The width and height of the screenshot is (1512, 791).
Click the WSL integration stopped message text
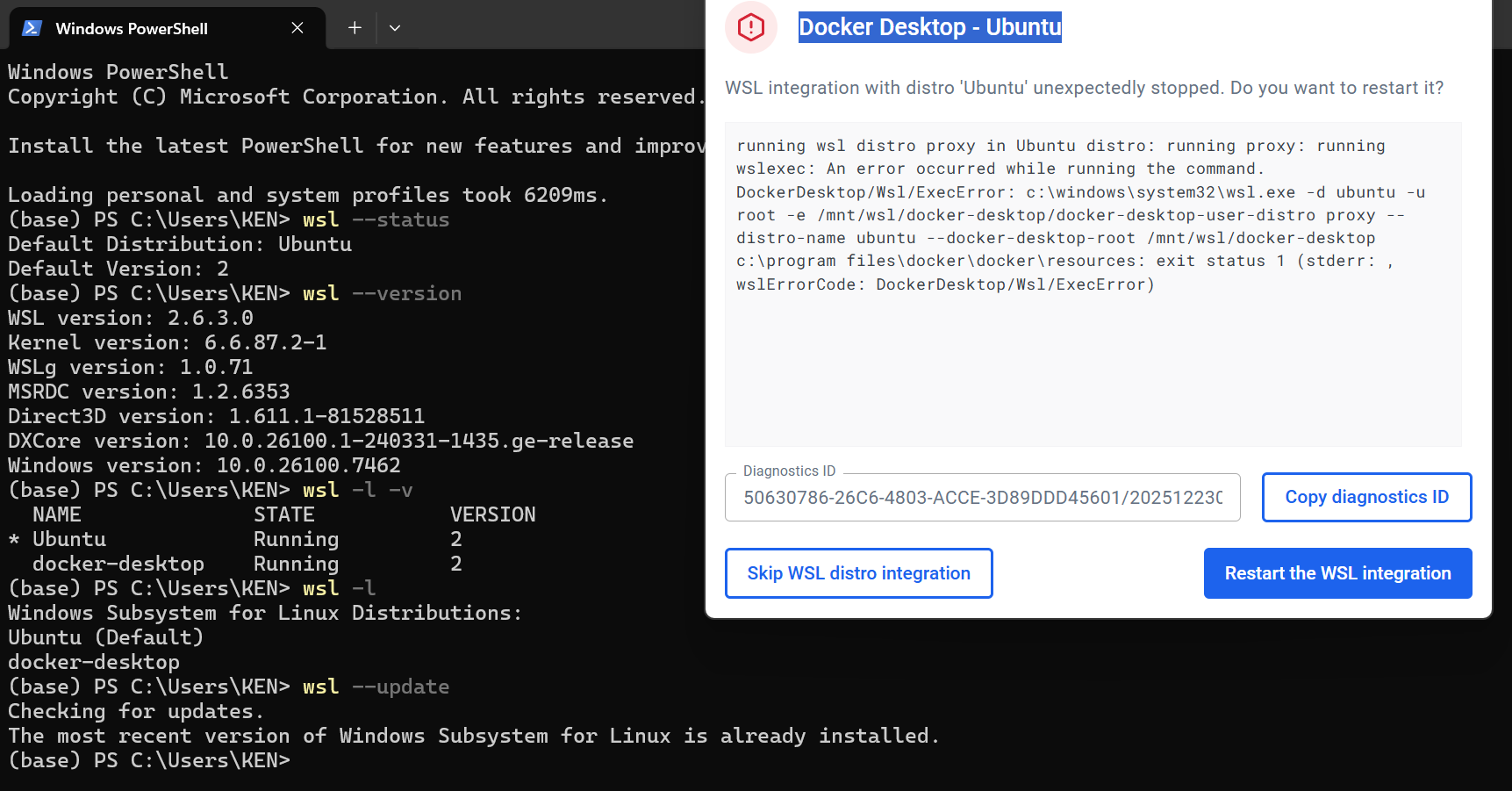coord(1084,88)
